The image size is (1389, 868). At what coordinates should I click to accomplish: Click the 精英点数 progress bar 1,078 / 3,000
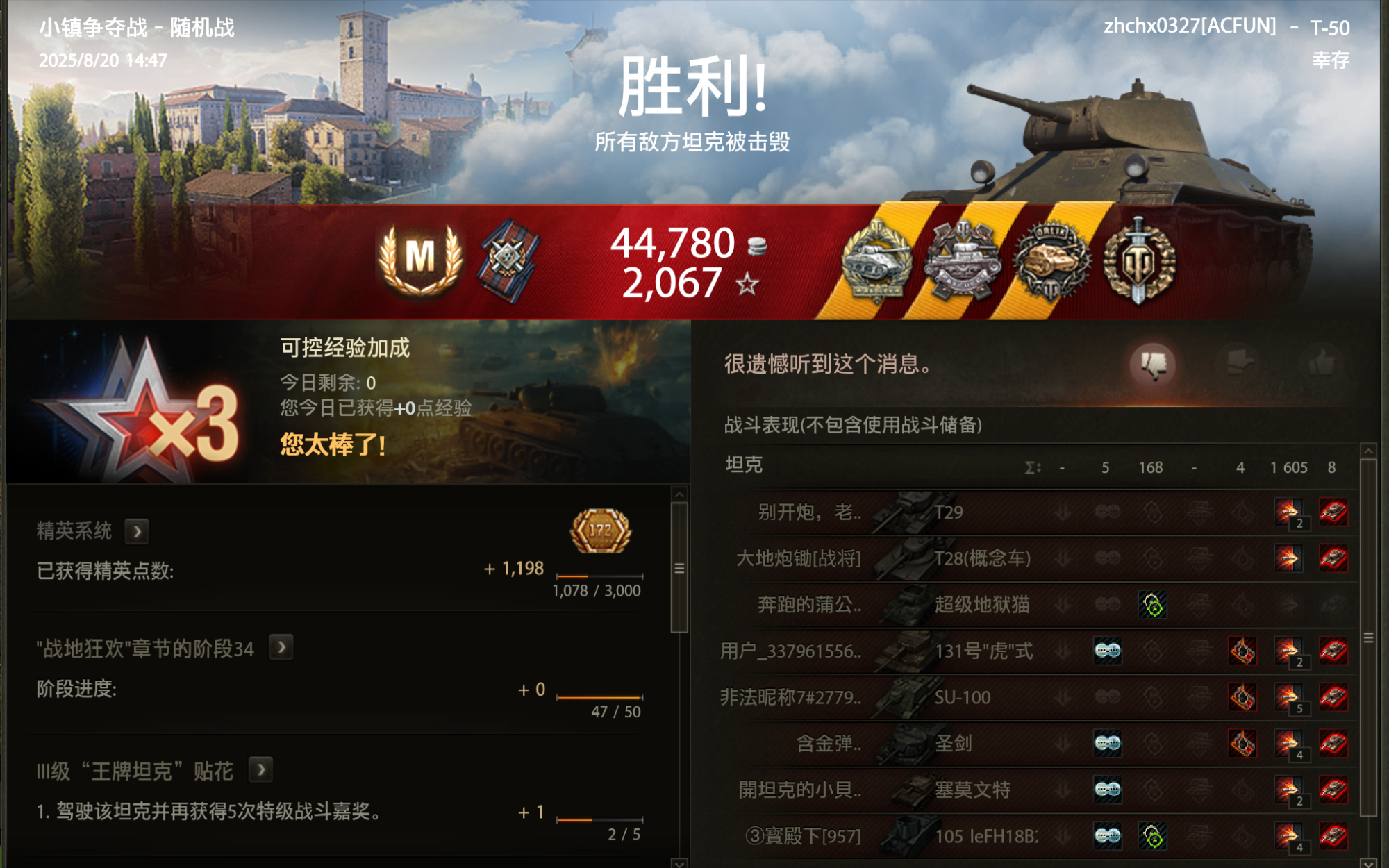coord(600,576)
